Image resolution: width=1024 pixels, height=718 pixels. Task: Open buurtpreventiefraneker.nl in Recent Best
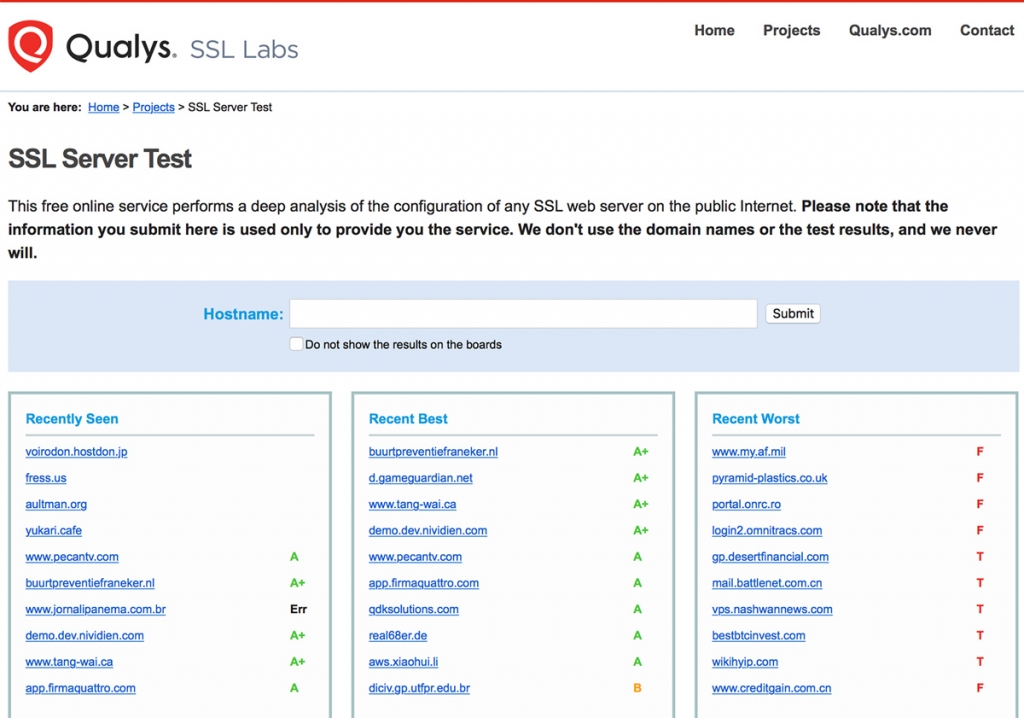click(x=432, y=451)
